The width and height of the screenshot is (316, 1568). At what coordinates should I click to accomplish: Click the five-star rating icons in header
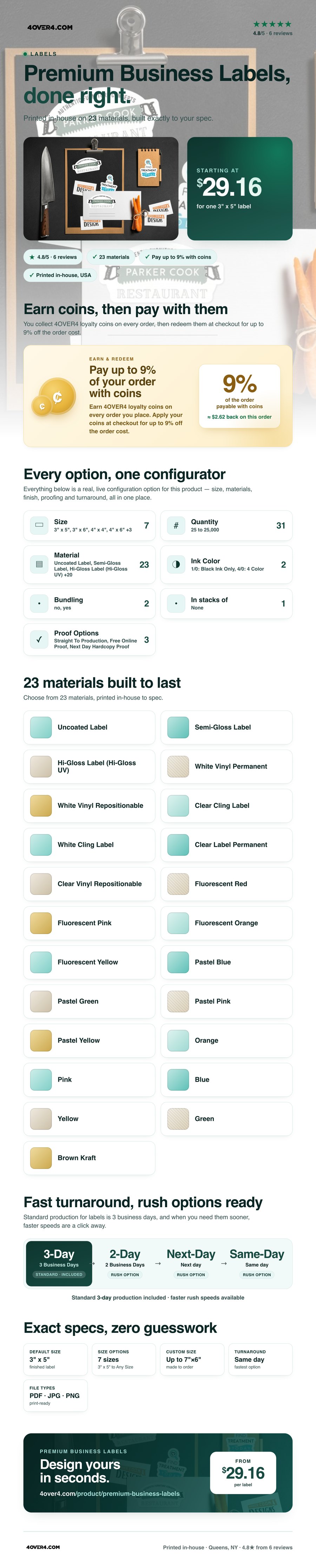click(272, 24)
